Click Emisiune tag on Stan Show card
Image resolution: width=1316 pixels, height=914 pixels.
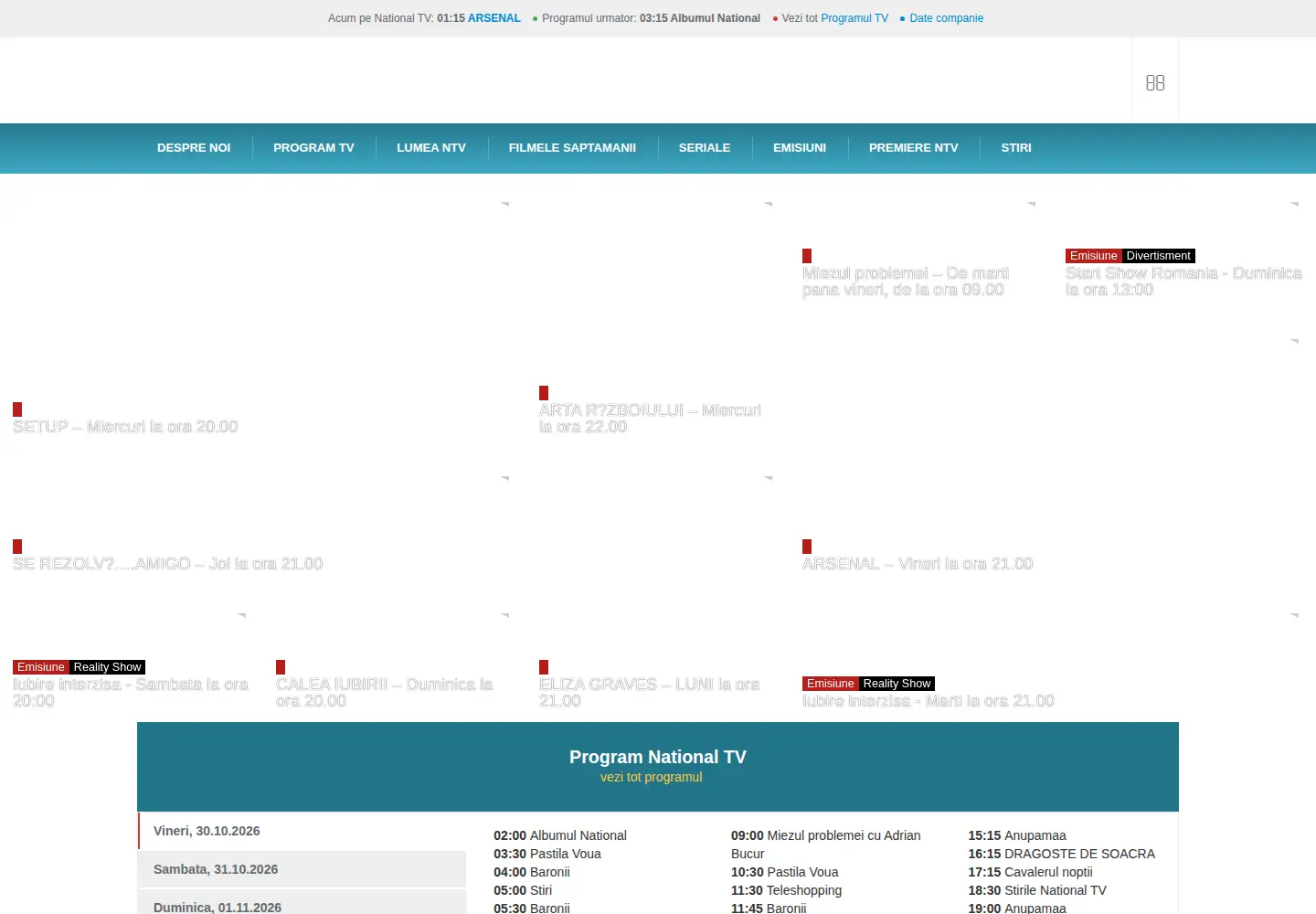1094,256
